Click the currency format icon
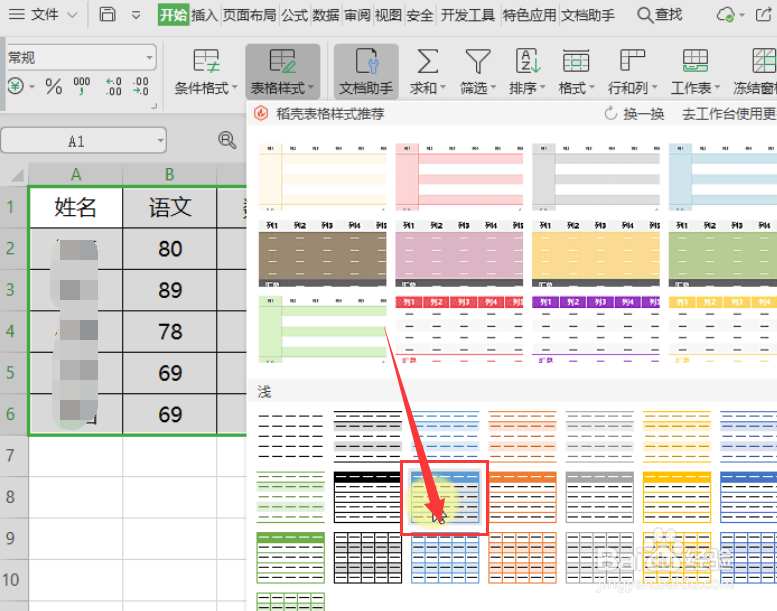The height and width of the screenshot is (611, 777). 16,87
